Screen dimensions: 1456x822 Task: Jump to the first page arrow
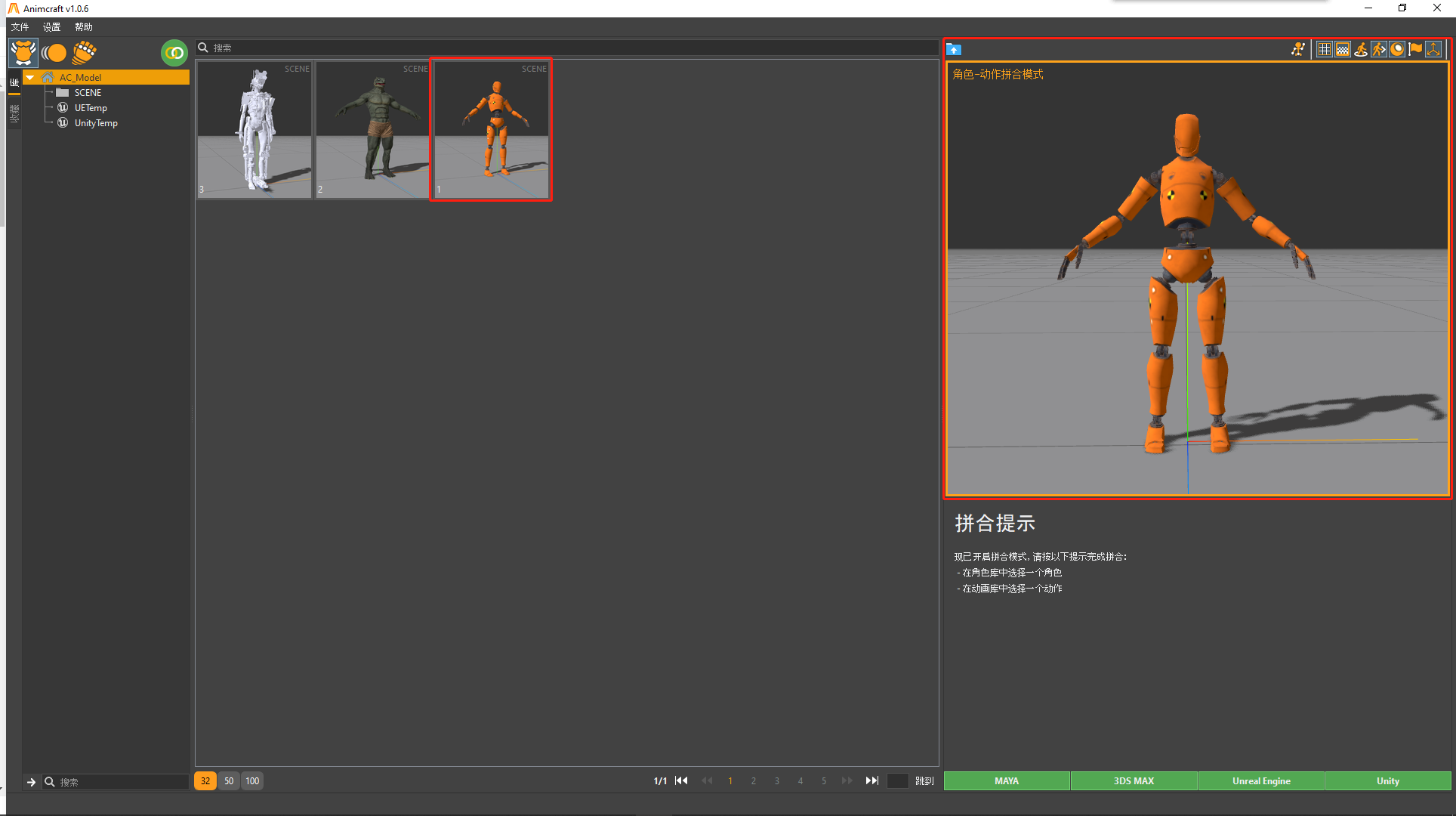click(x=681, y=781)
